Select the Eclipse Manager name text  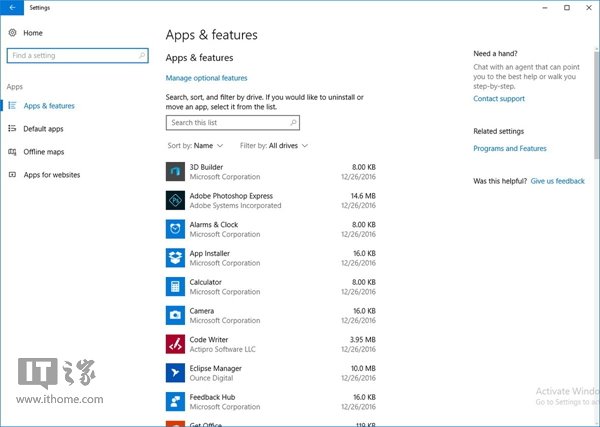215,368
